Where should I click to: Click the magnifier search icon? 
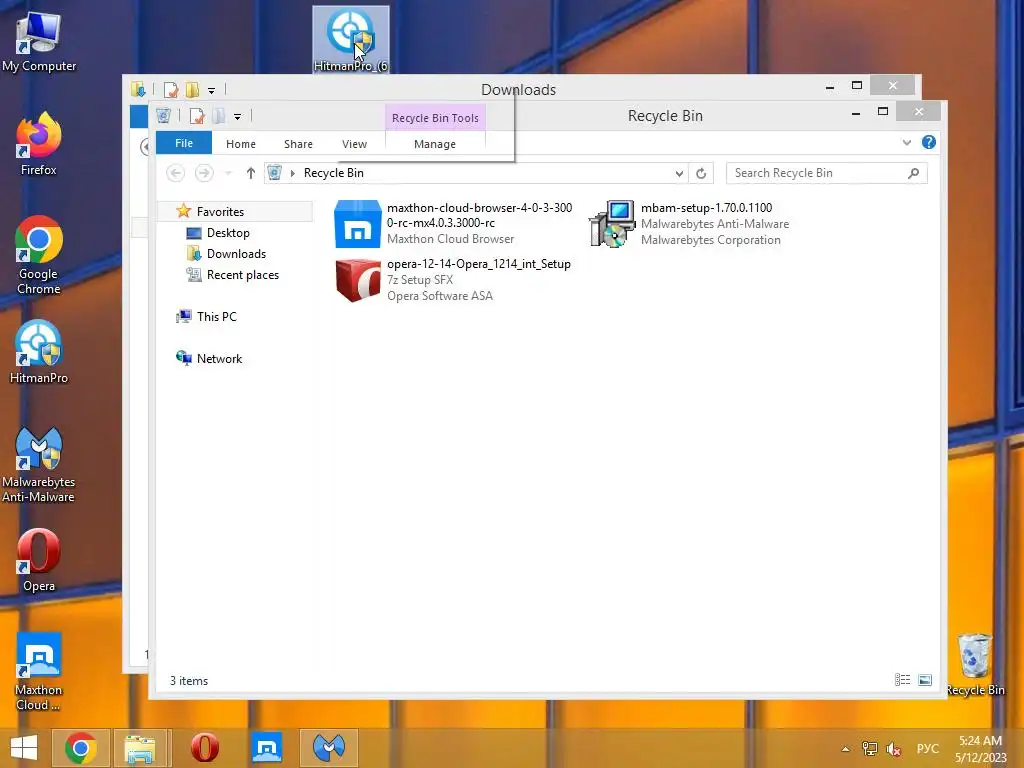coord(913,173)
